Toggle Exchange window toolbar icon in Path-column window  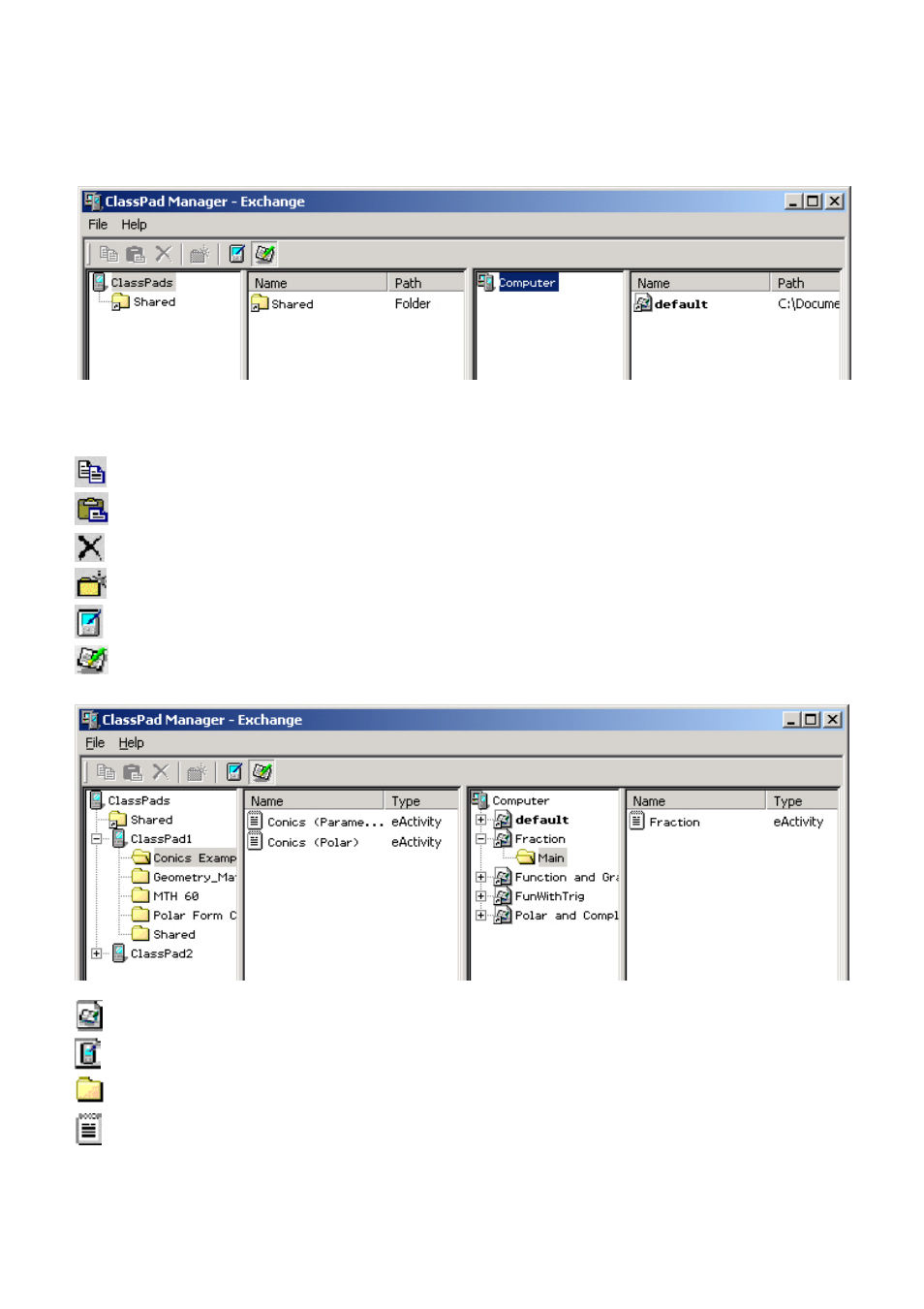(264, 254)
